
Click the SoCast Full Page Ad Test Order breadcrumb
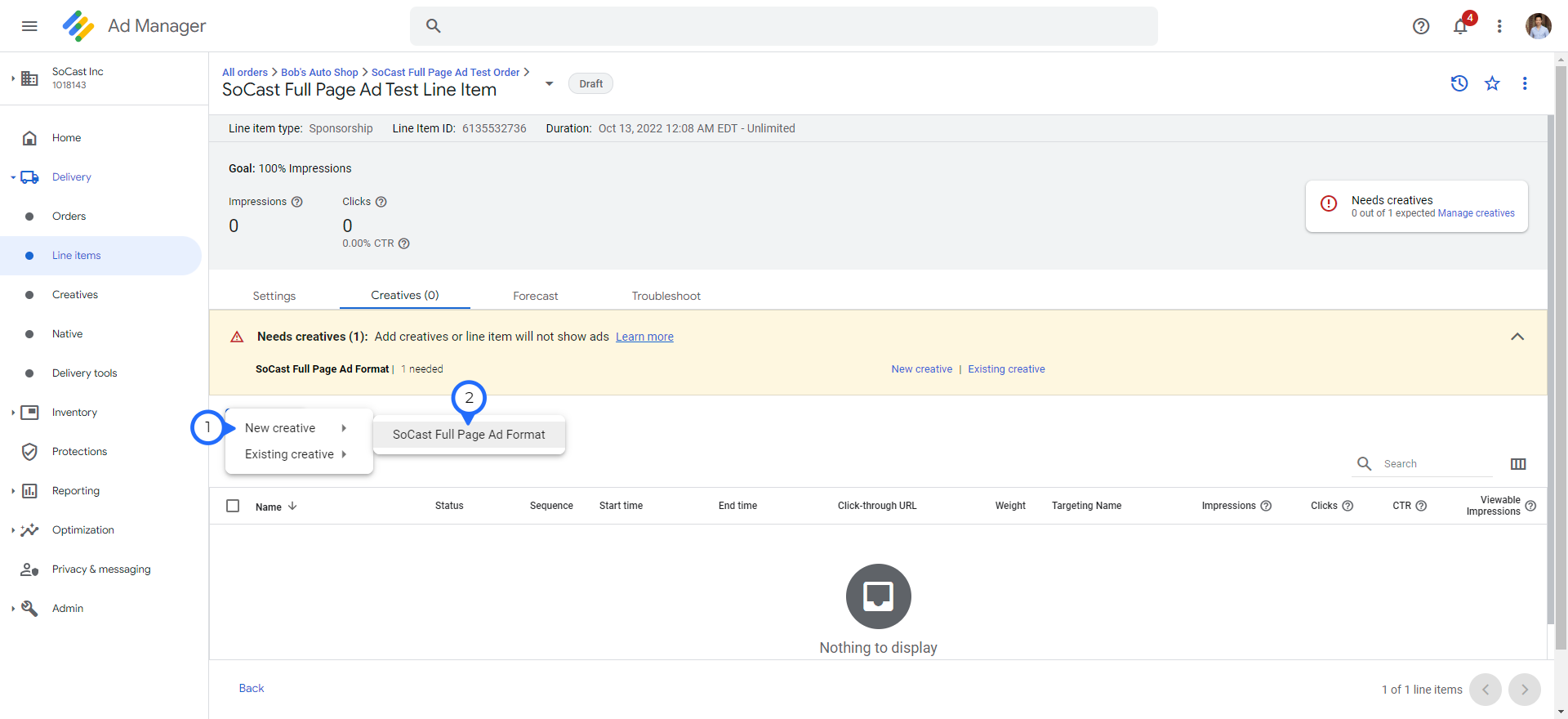(445, 72)
